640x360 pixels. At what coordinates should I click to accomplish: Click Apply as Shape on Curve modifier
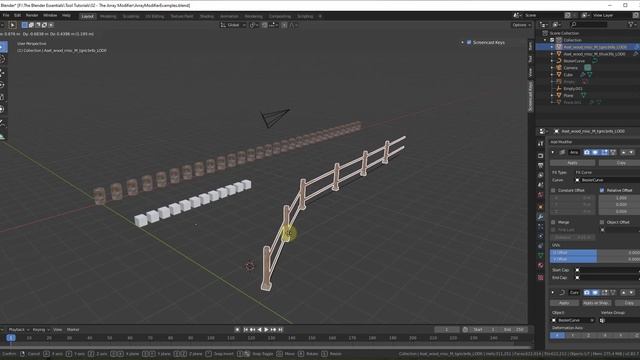596,303
